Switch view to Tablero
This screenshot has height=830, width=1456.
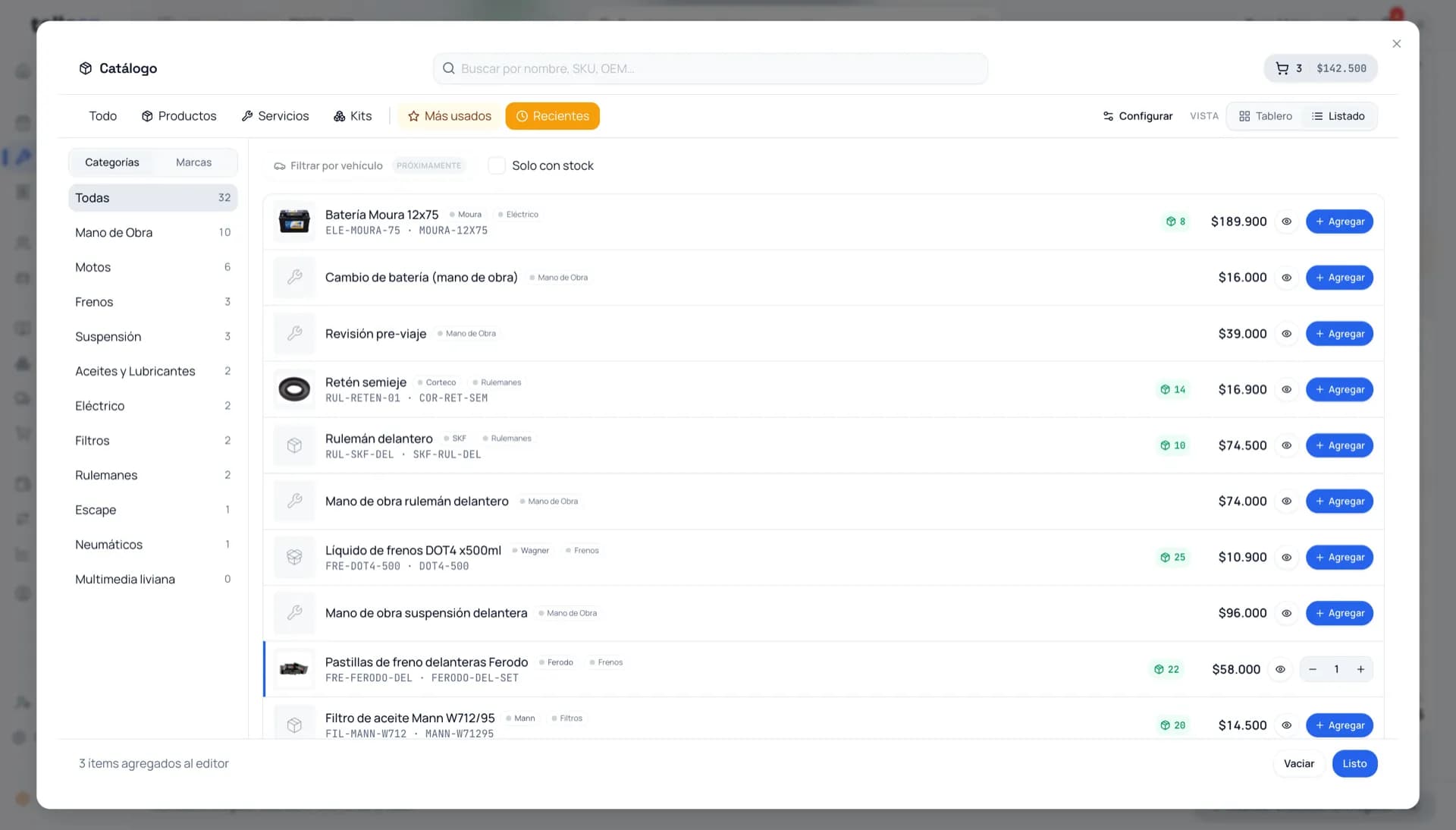(x=1266, y=116)
